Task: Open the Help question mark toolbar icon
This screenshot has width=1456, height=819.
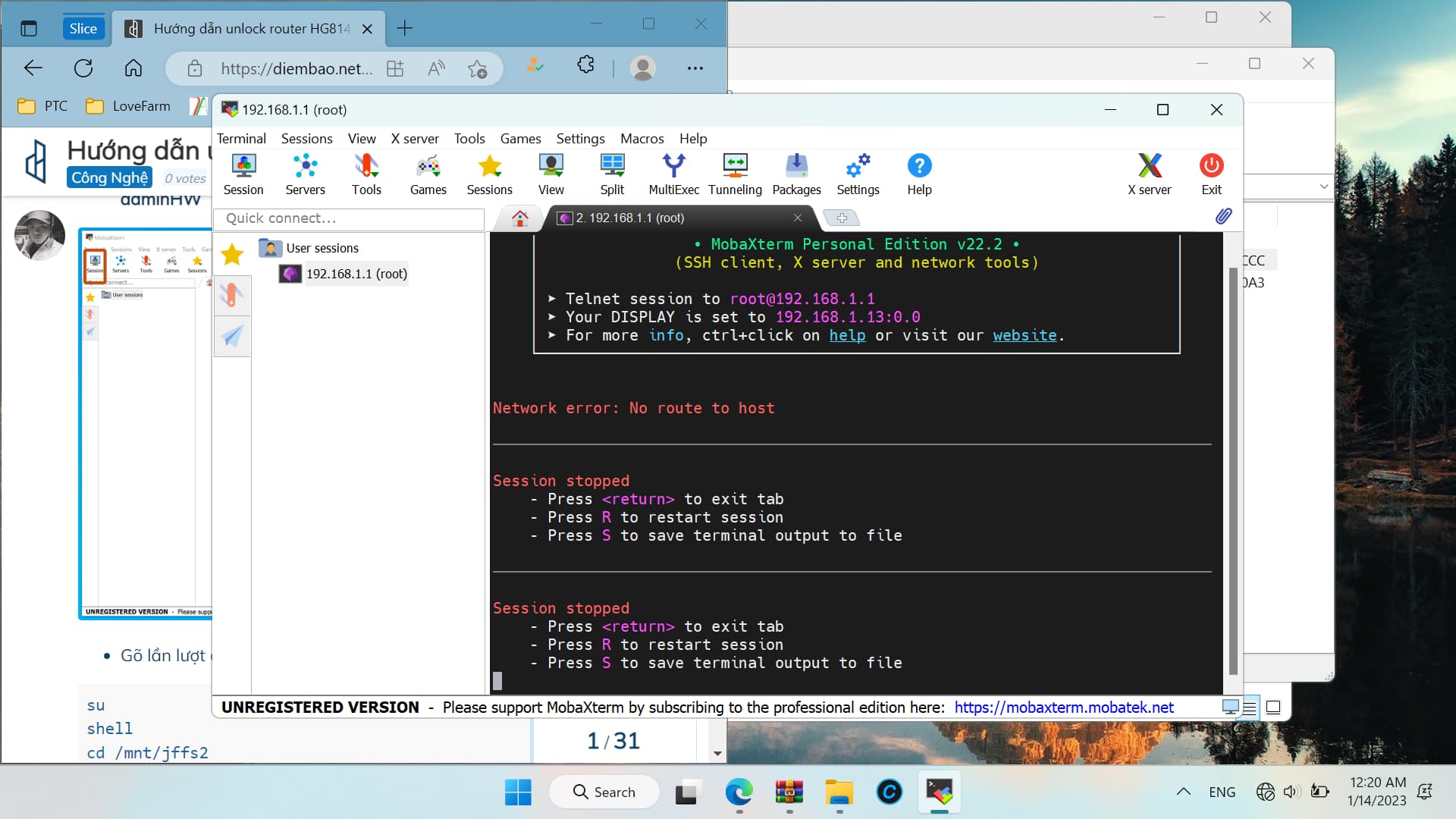Action: pyautogui.click(x=919, y=174)
